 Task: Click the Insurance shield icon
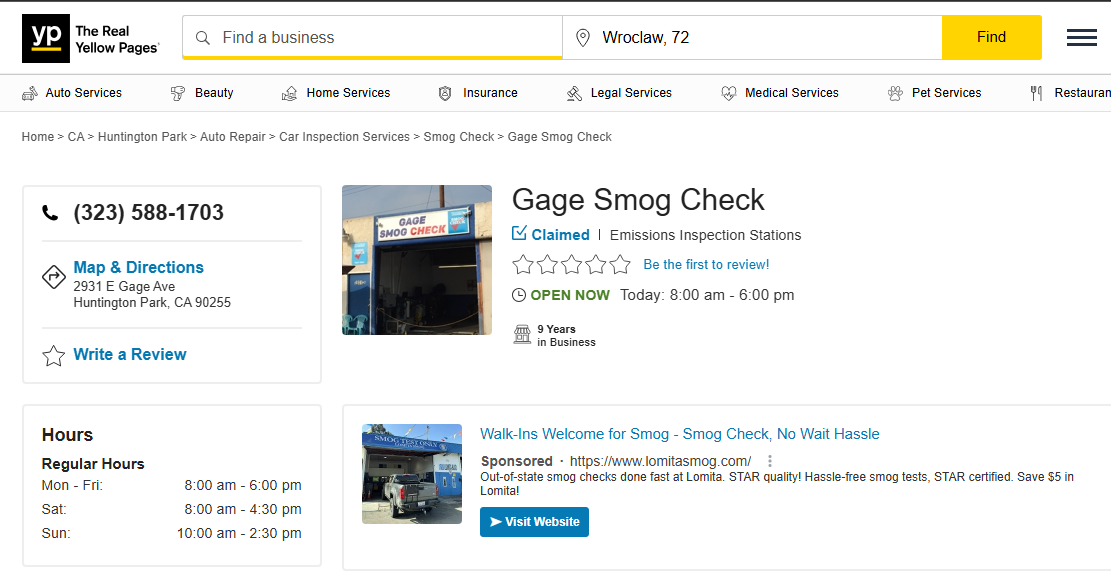tap(445, 93)
